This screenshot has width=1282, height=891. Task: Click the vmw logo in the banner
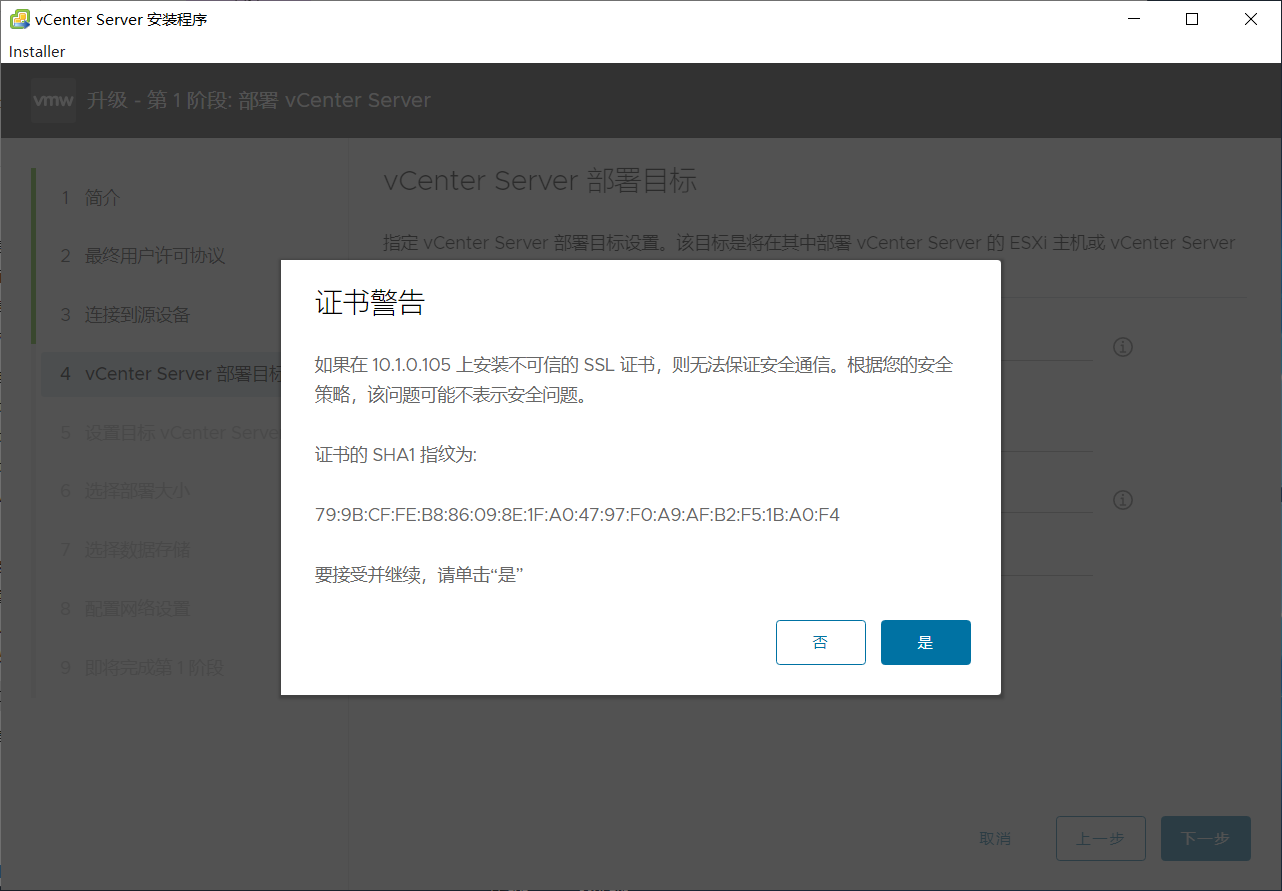pyautogui.click(x=53, y=100)
